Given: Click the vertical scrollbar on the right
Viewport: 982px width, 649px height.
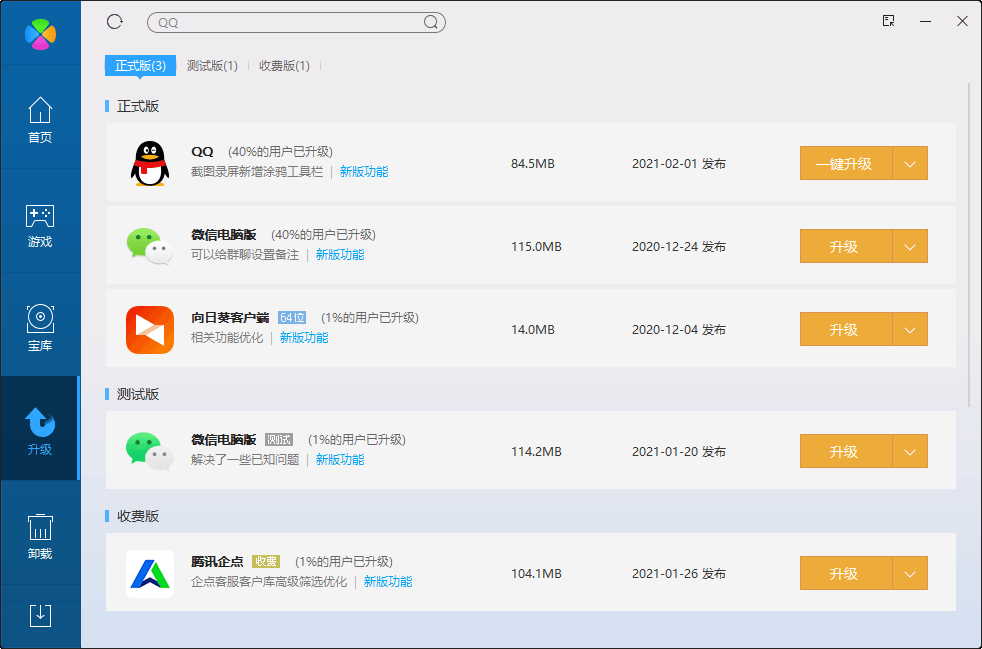Looking at the screenshot, I should coord(969,240).
